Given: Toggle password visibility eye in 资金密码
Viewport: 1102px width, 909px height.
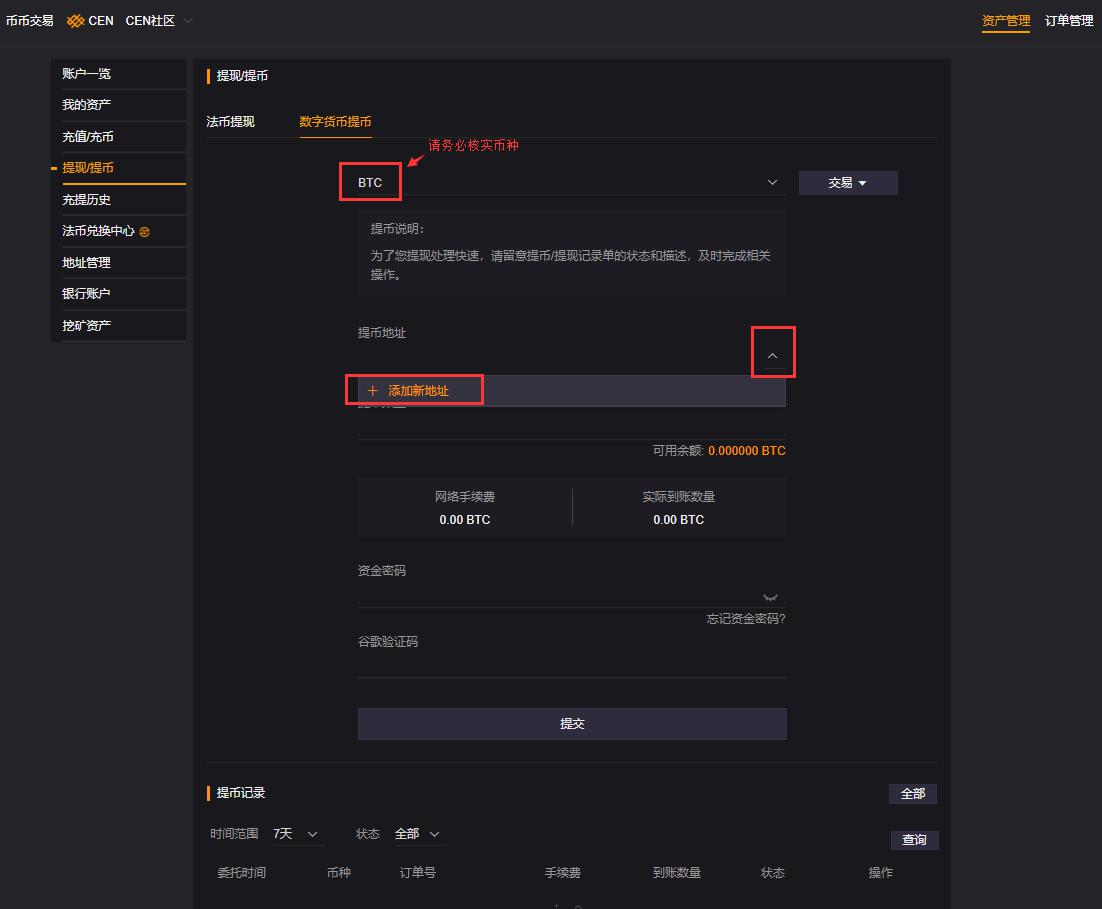Looking at the screenshot, I should (x=770, y=598).
